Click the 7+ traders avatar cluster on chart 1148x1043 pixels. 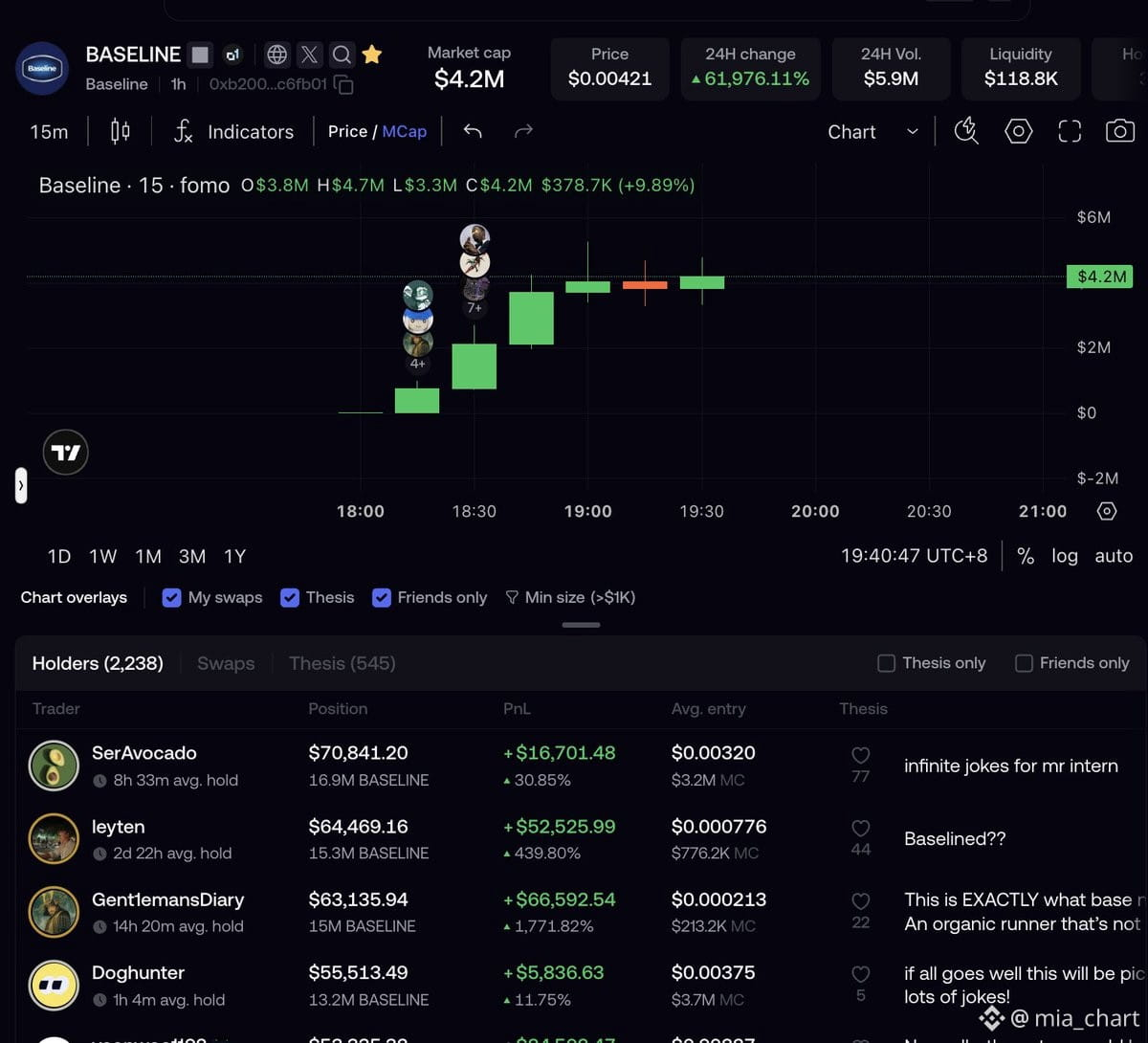(475, 269)
